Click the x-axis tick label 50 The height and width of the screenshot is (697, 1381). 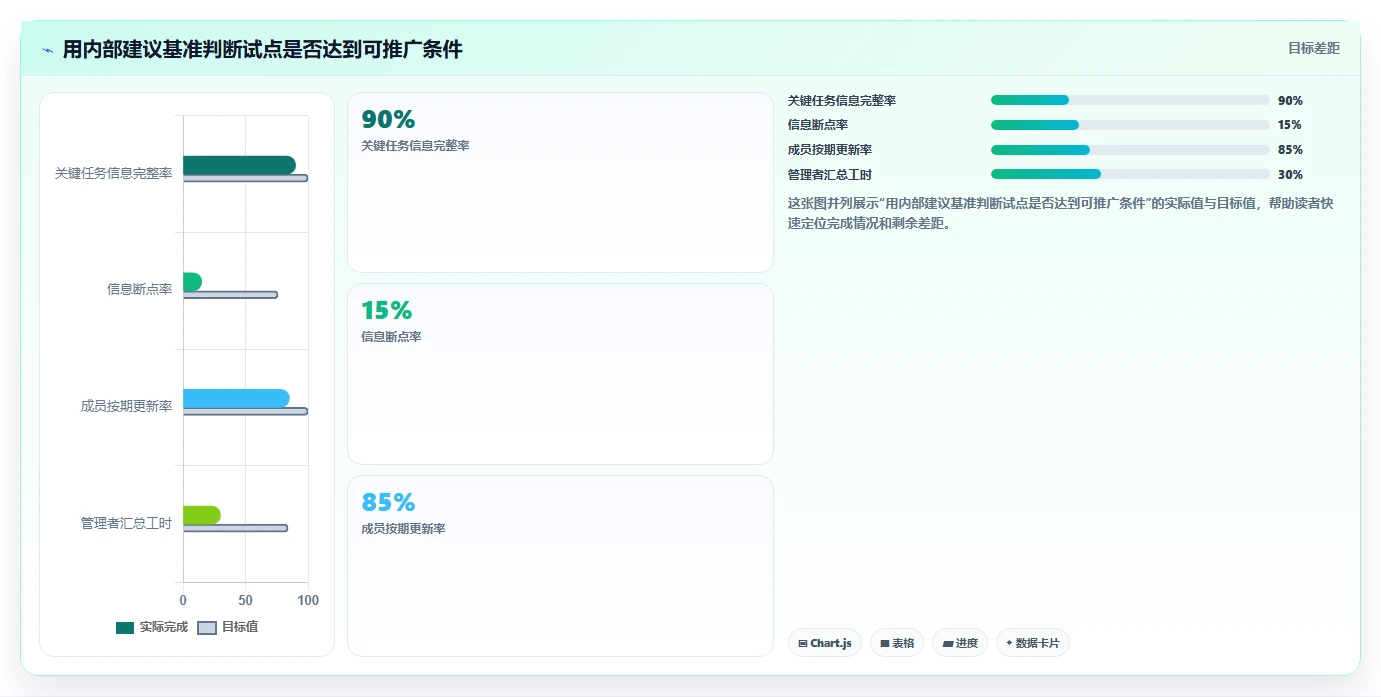pyautogui.click(x=245, y=600)
